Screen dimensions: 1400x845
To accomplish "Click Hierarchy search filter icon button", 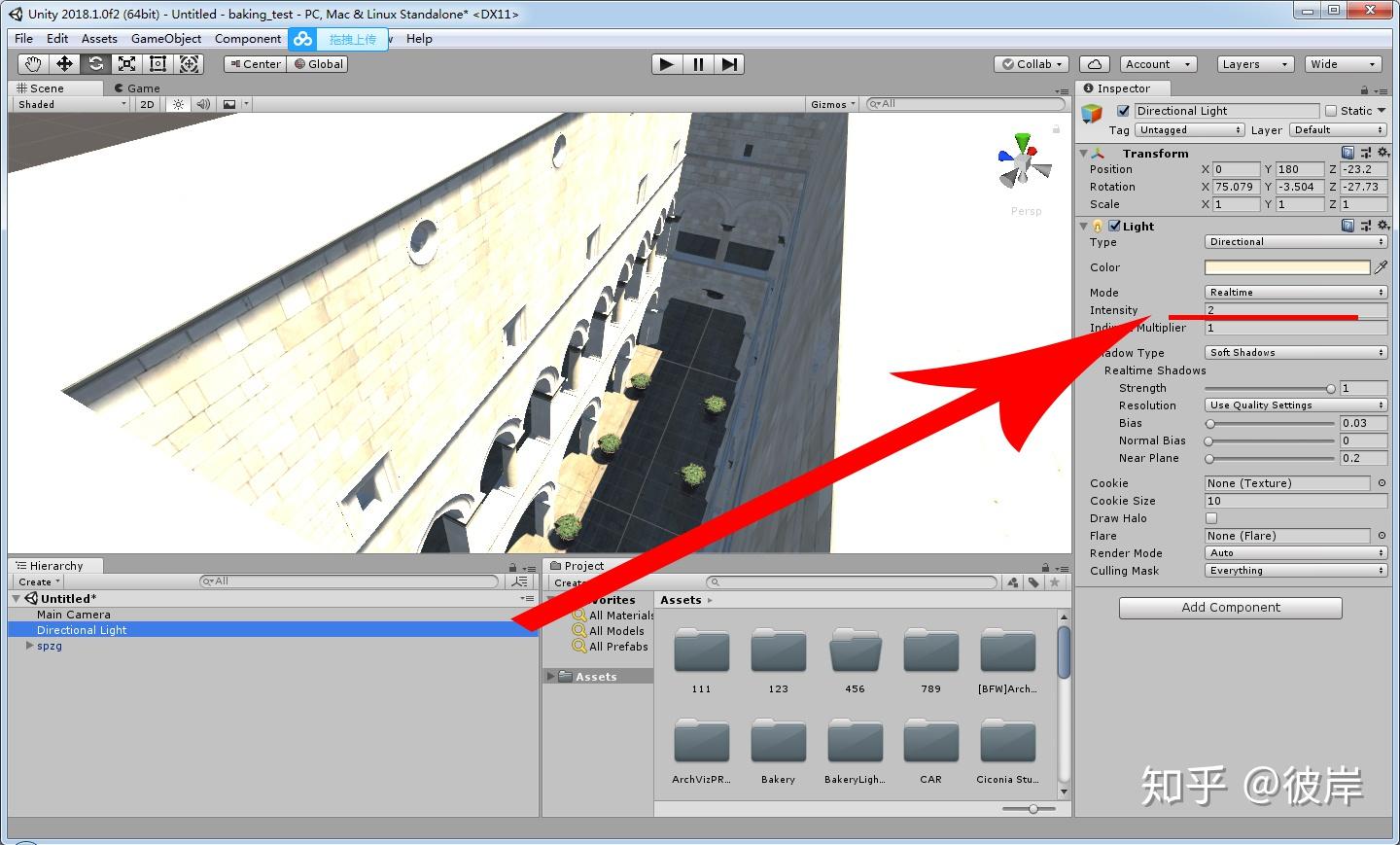I will (x=520, y=581).
